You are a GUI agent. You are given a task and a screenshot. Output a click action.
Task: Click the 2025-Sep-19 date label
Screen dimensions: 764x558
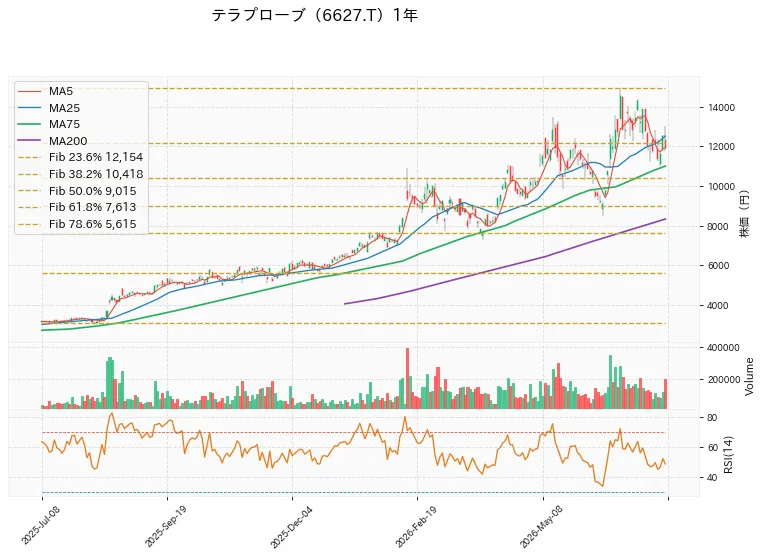pyautogui.click(x=165, y=525)
